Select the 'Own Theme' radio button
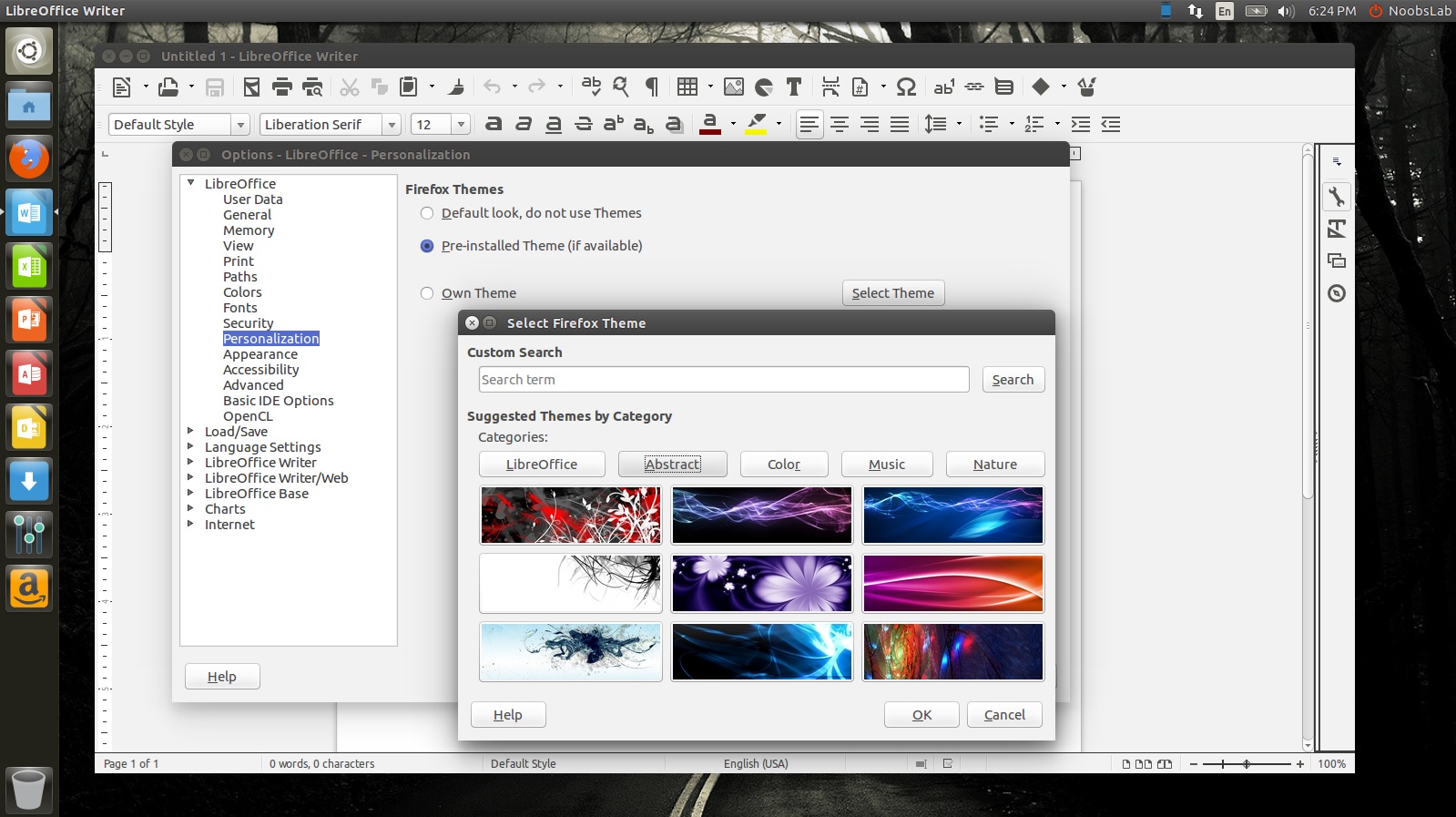 coord(427,293)
